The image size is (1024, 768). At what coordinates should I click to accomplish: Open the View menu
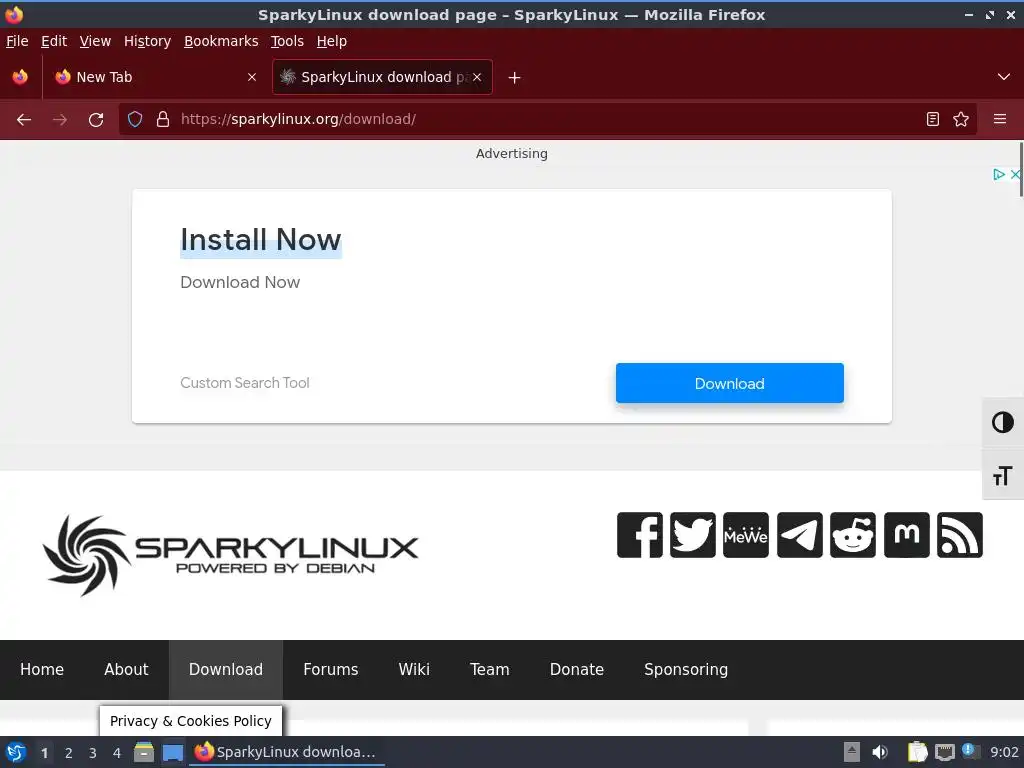[x=95, y=41]
